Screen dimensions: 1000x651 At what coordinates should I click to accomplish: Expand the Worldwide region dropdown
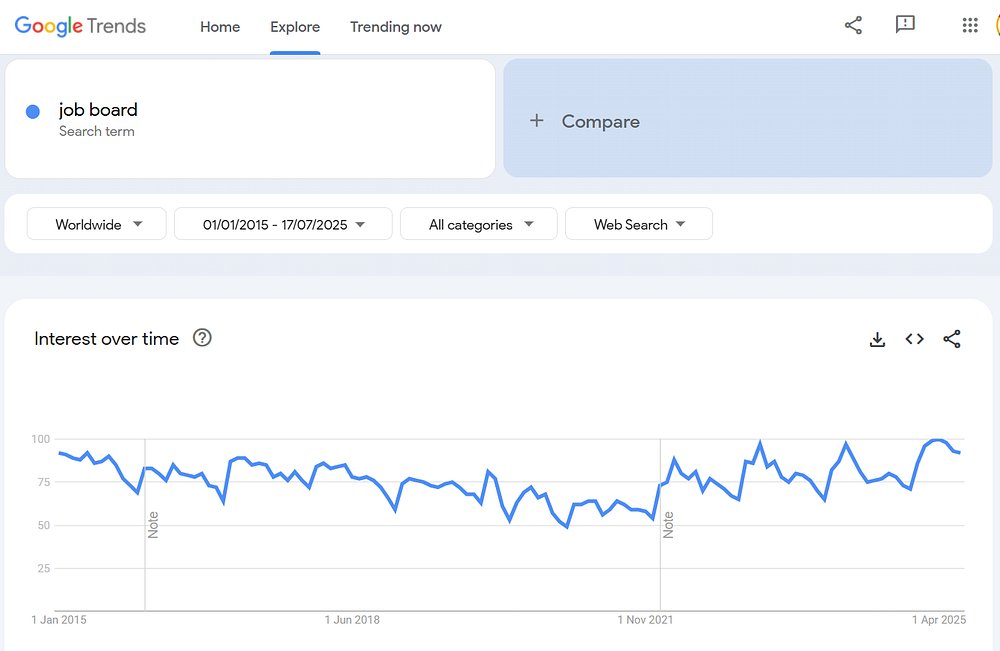click(97, 224)
